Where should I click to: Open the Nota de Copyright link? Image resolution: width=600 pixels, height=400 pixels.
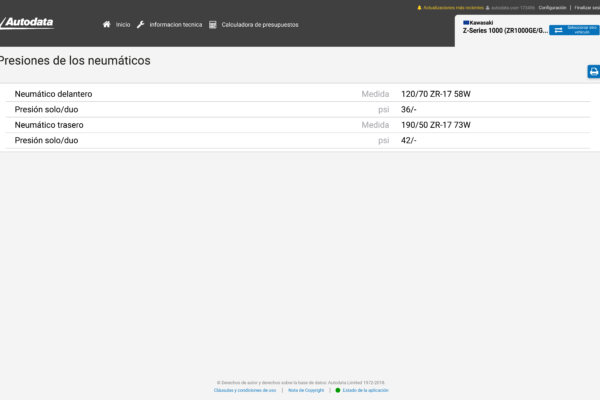pyautogui.click(x=306, y=390)
